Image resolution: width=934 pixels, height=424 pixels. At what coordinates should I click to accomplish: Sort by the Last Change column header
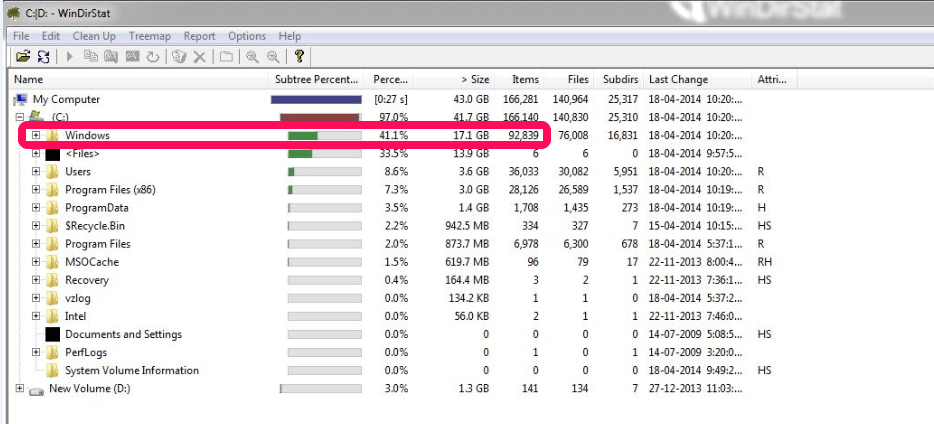point(698,79)
